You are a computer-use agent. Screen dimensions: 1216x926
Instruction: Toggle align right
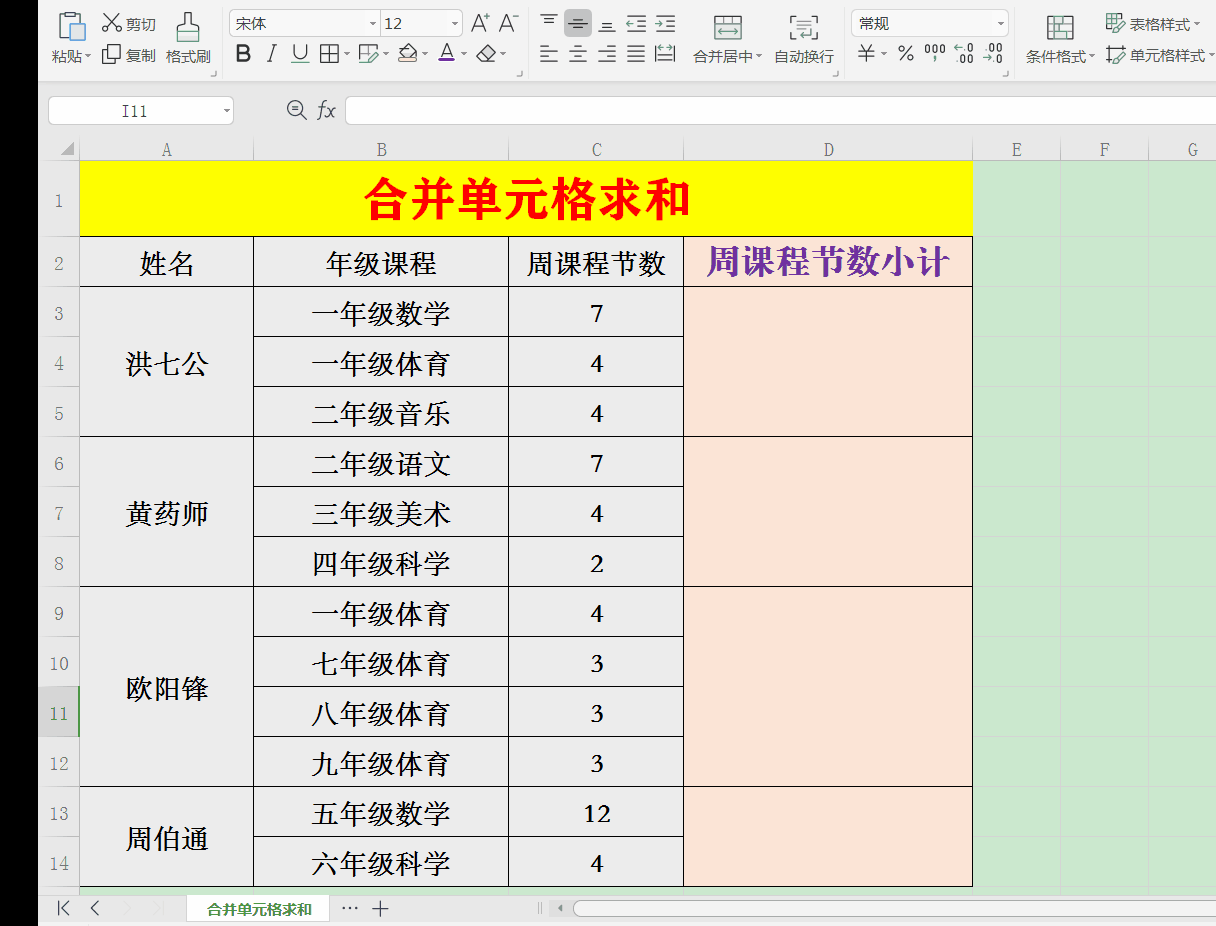coord(607,54)
